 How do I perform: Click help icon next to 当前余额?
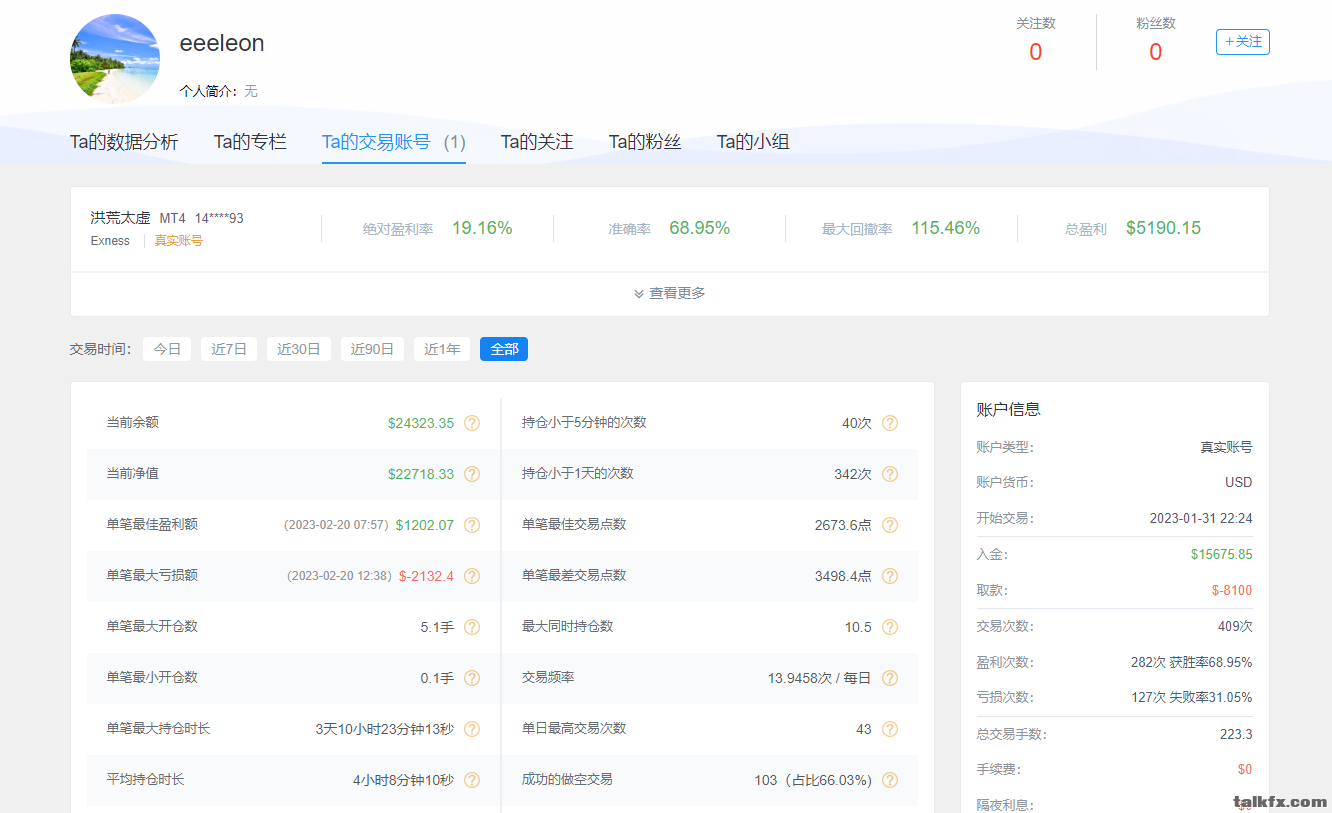pos(472,423)
